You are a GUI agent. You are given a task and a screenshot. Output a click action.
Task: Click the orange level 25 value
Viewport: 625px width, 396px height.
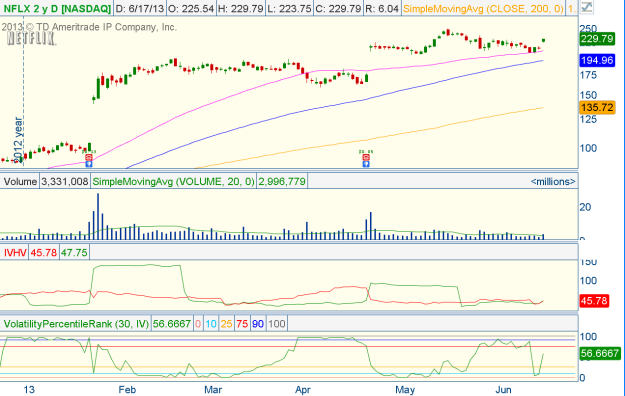point(226,323)
